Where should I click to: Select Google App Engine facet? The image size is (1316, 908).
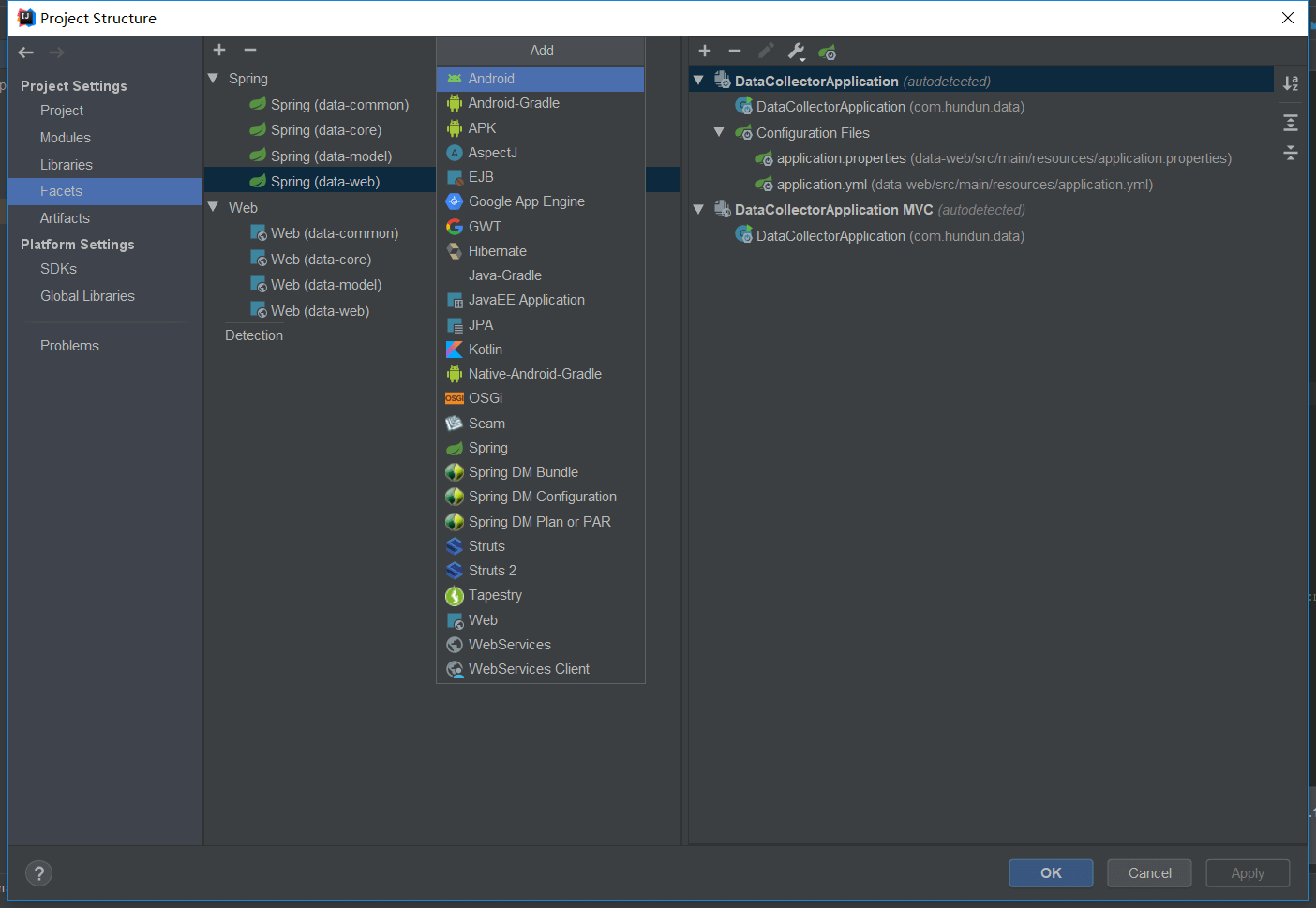[540, 201]
